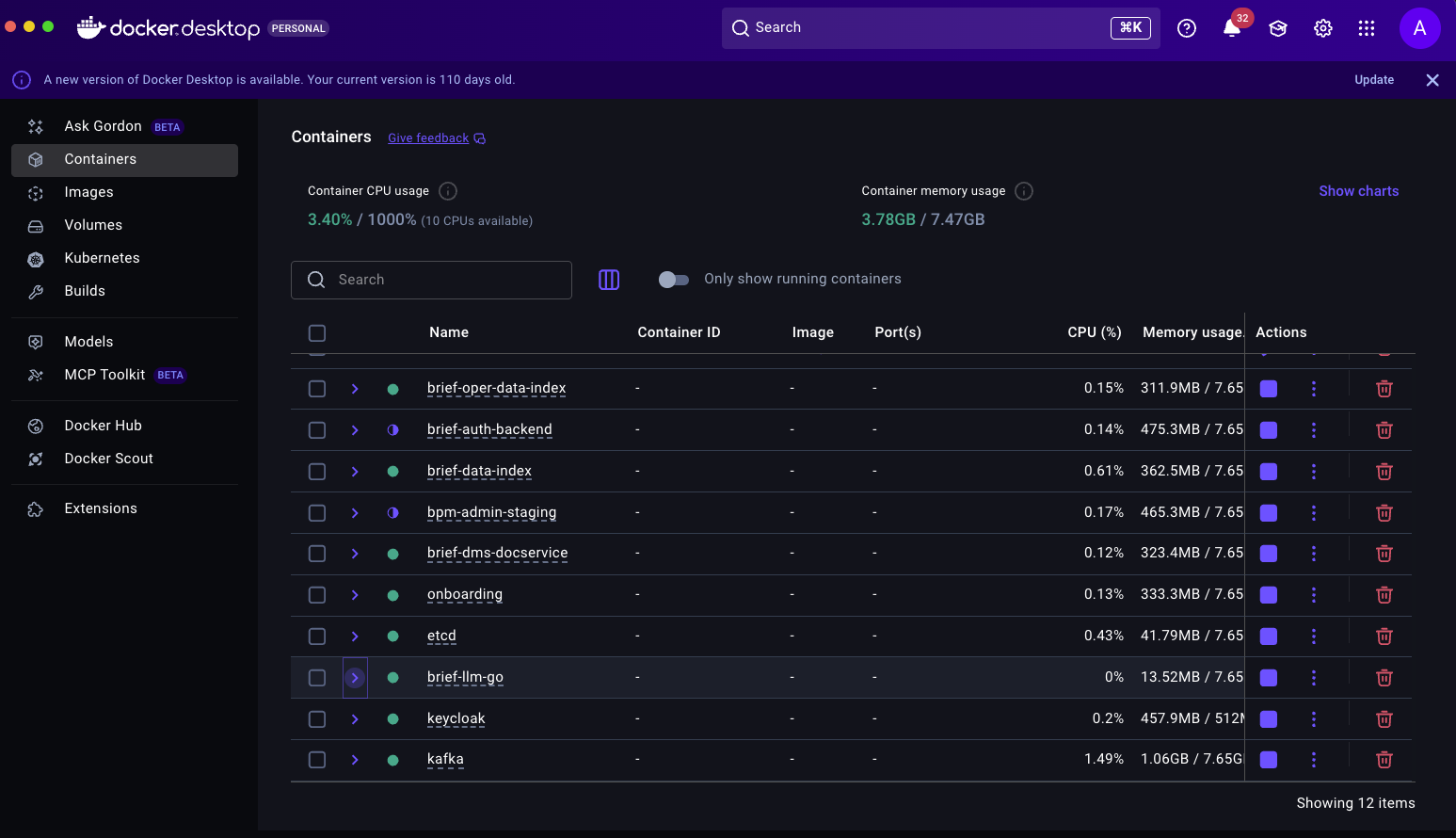Delete the keycloak container

tap(1384, 719)
